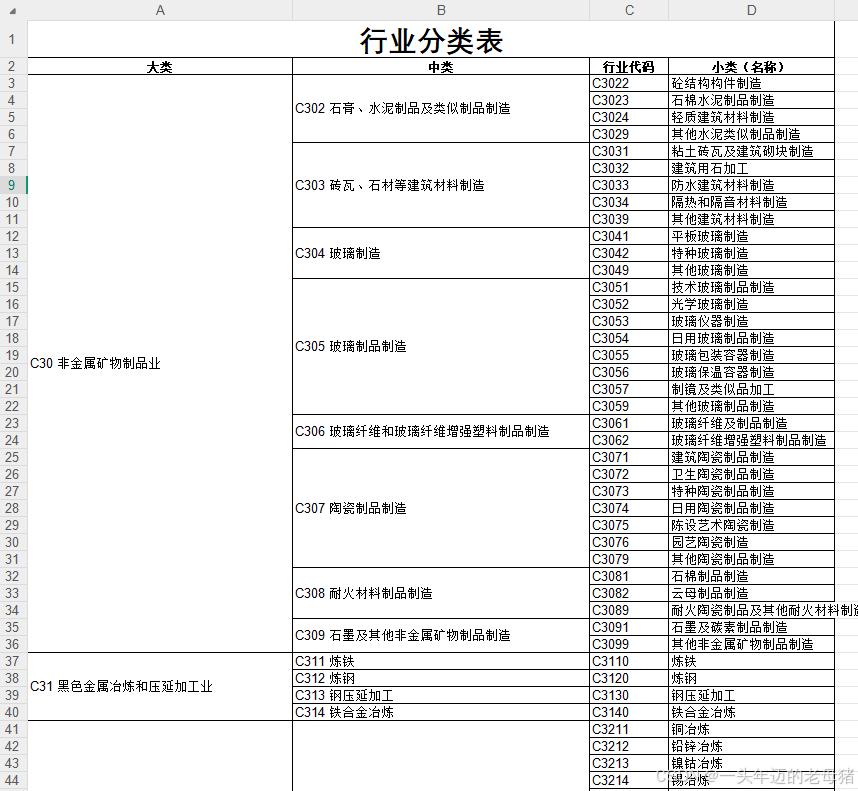This screenshot has width=858, height=791.
Task: Select cell C312 炼钢
Action: pyautogui.click(x=441, y=678)
